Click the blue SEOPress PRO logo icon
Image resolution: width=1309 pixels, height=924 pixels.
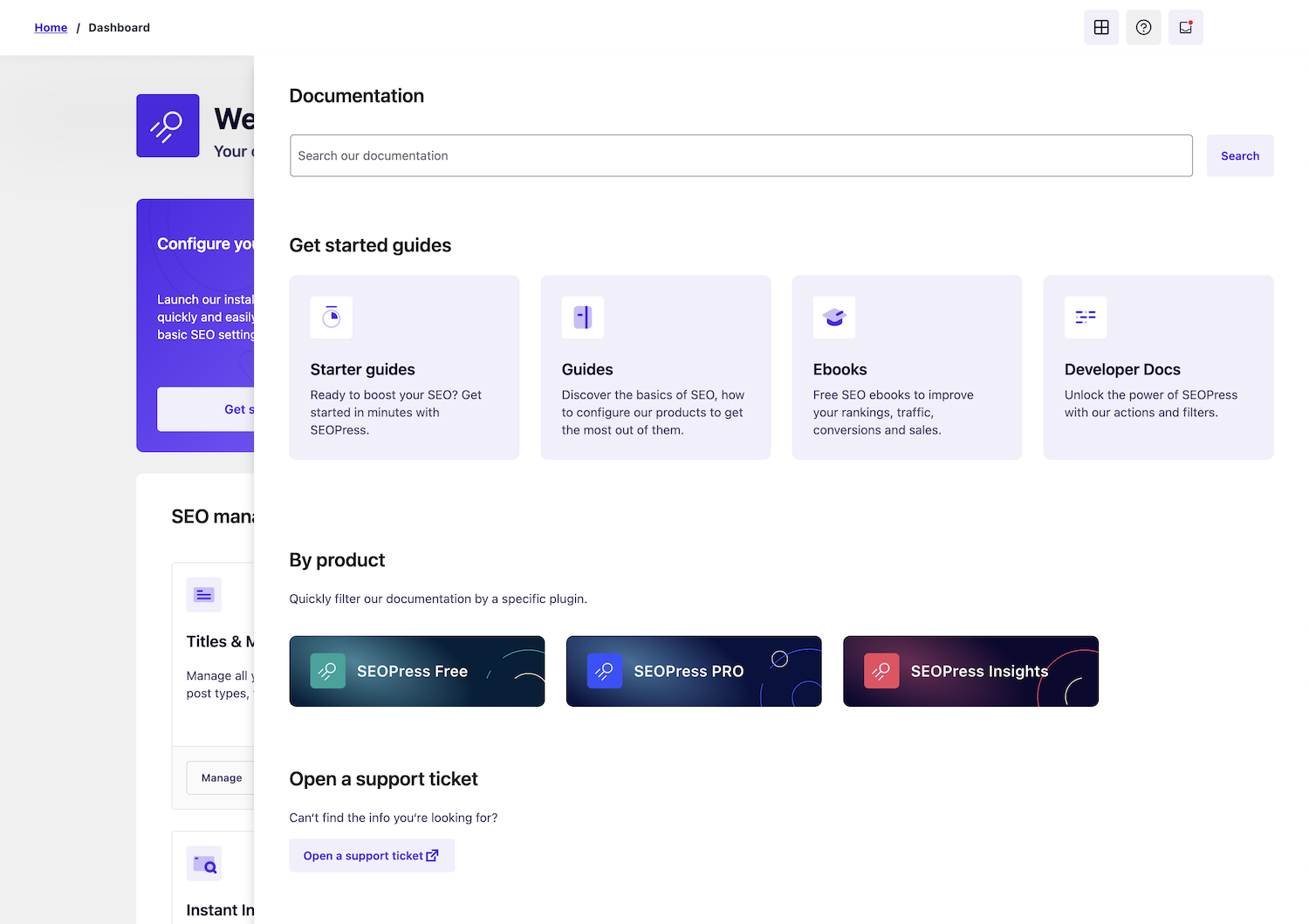[x=605, y=671]
